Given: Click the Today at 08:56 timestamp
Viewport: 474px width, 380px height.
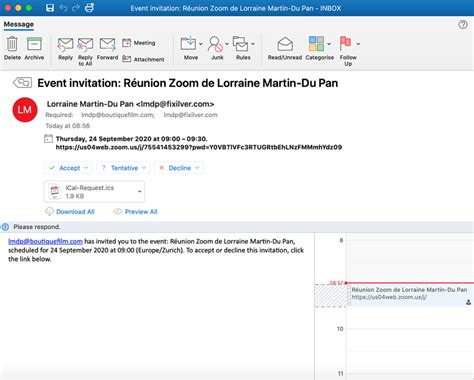Looking at the screenshot, I should click(68, 126).
